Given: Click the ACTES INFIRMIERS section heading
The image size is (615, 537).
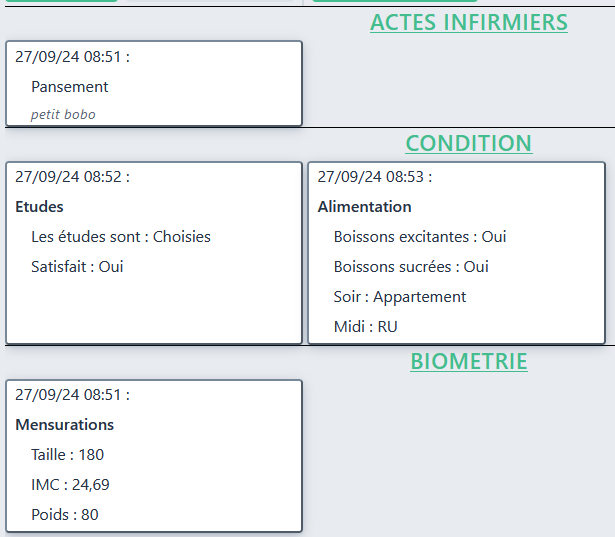Looking at the screenshot, I should tap(468, 22).
